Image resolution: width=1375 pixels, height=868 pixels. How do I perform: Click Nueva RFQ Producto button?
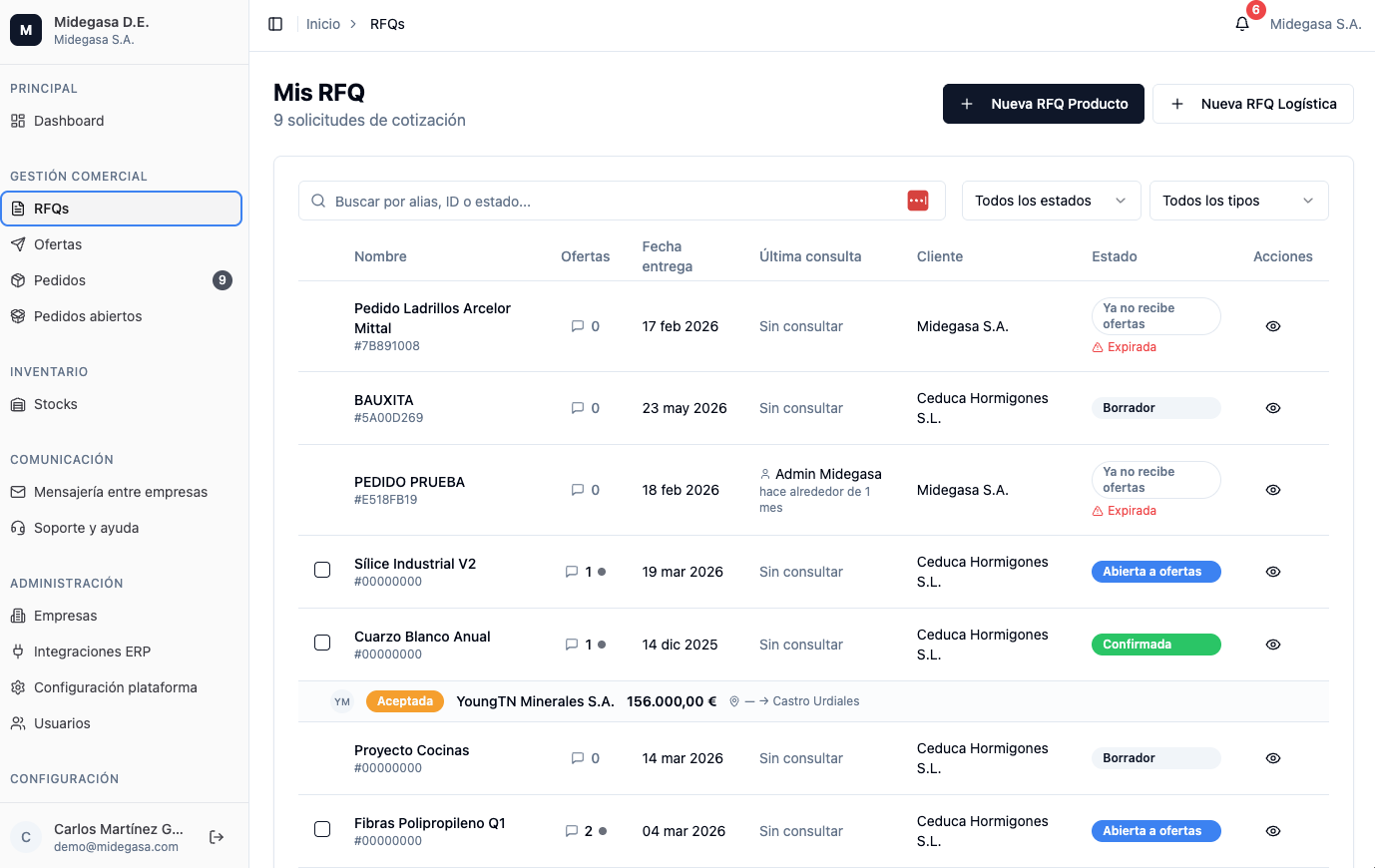[1043, 104]
